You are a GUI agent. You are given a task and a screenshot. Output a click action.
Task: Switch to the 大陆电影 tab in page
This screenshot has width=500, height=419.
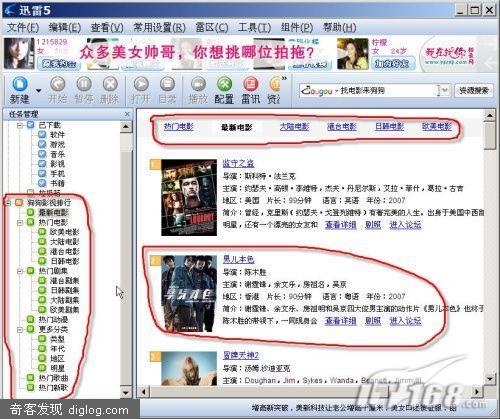294,127
